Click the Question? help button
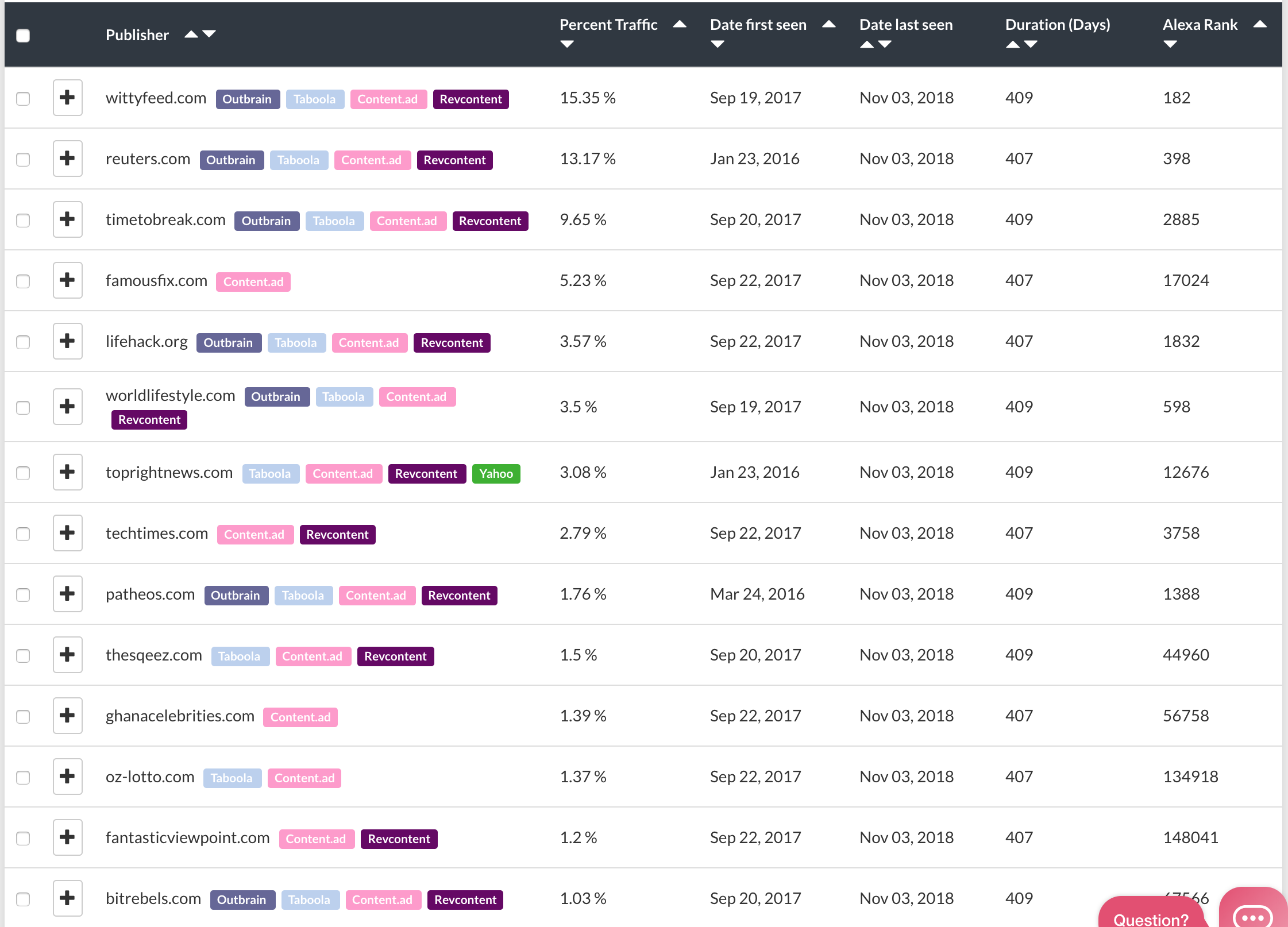This screenshot has height=927, width=1288. pos(1151,915)
